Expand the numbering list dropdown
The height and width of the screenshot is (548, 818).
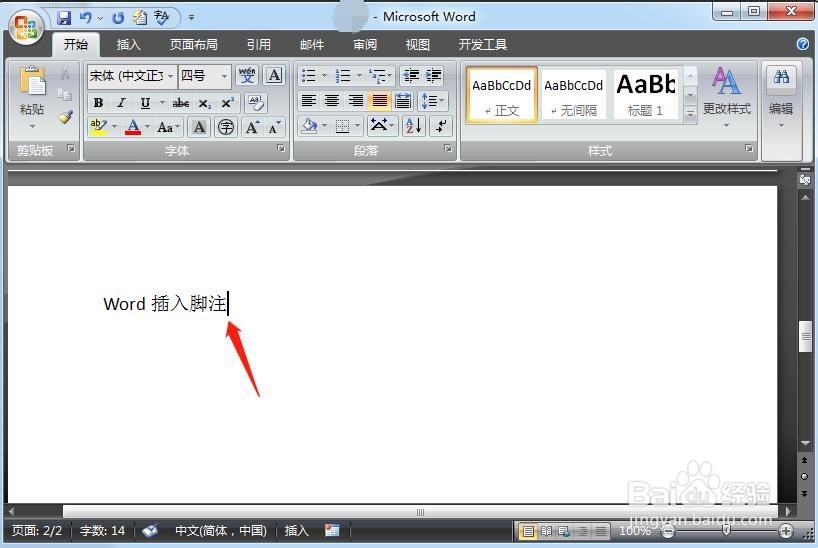359,76
